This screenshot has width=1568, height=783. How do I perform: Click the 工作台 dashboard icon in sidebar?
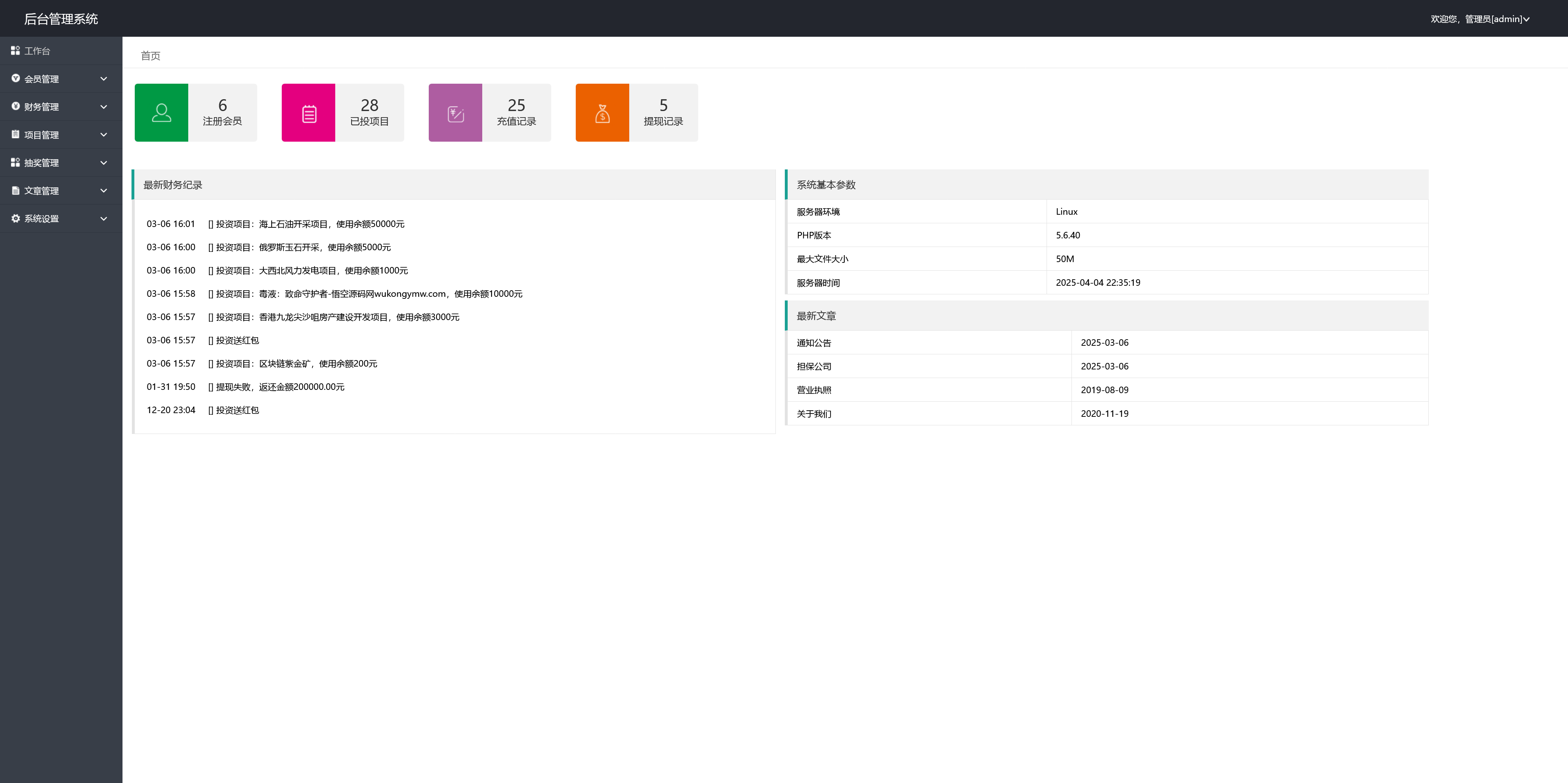[x=15, y=51]
